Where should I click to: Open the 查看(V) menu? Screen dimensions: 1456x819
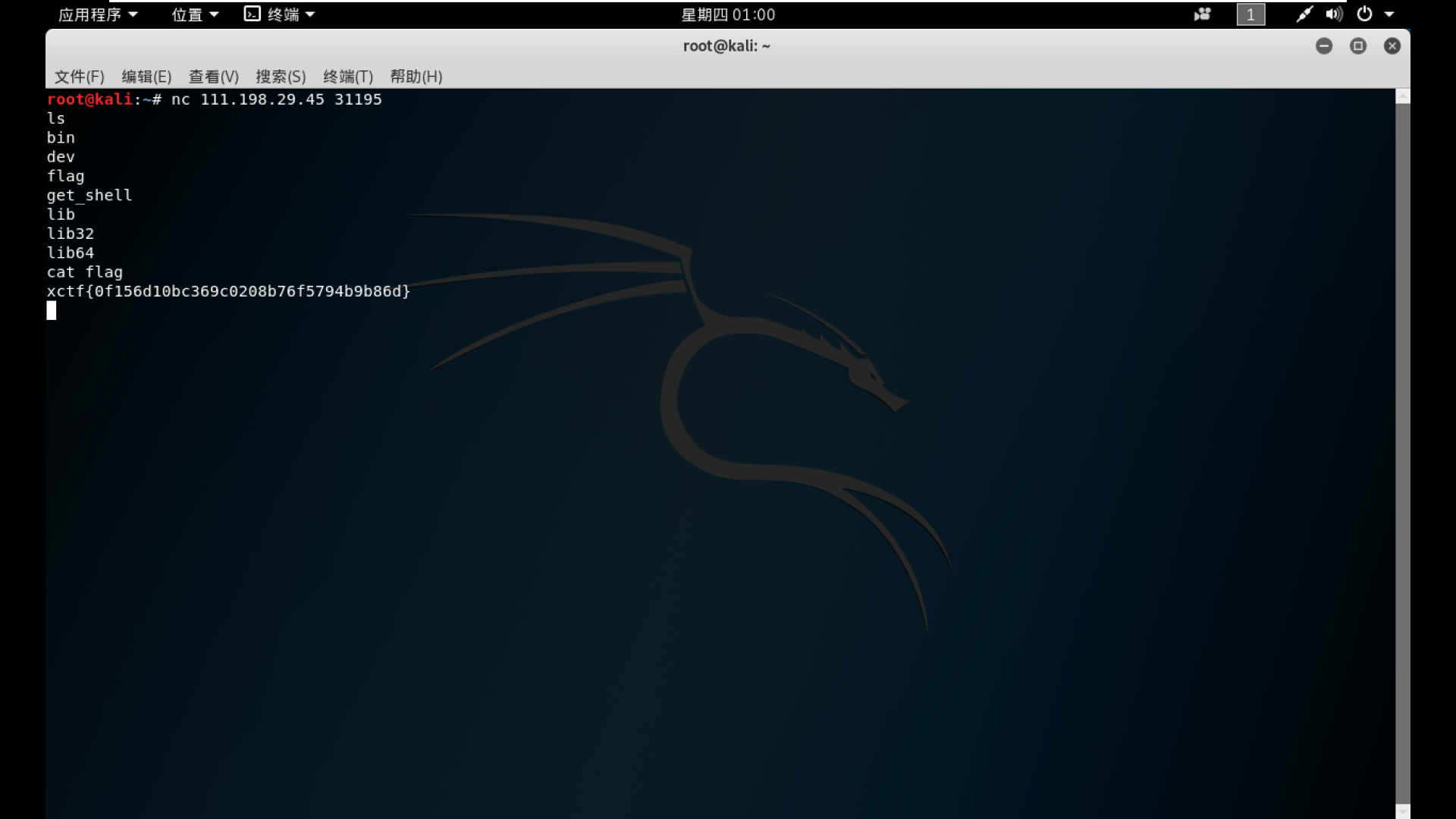(x=213, y=77)
